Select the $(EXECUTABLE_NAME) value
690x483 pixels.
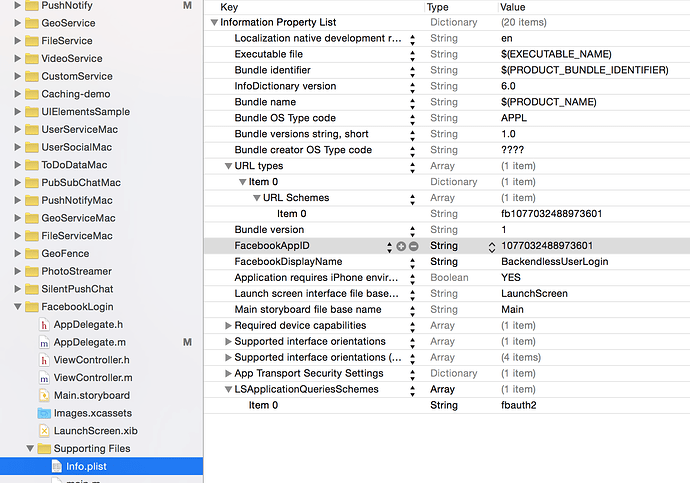coord(556,54)
